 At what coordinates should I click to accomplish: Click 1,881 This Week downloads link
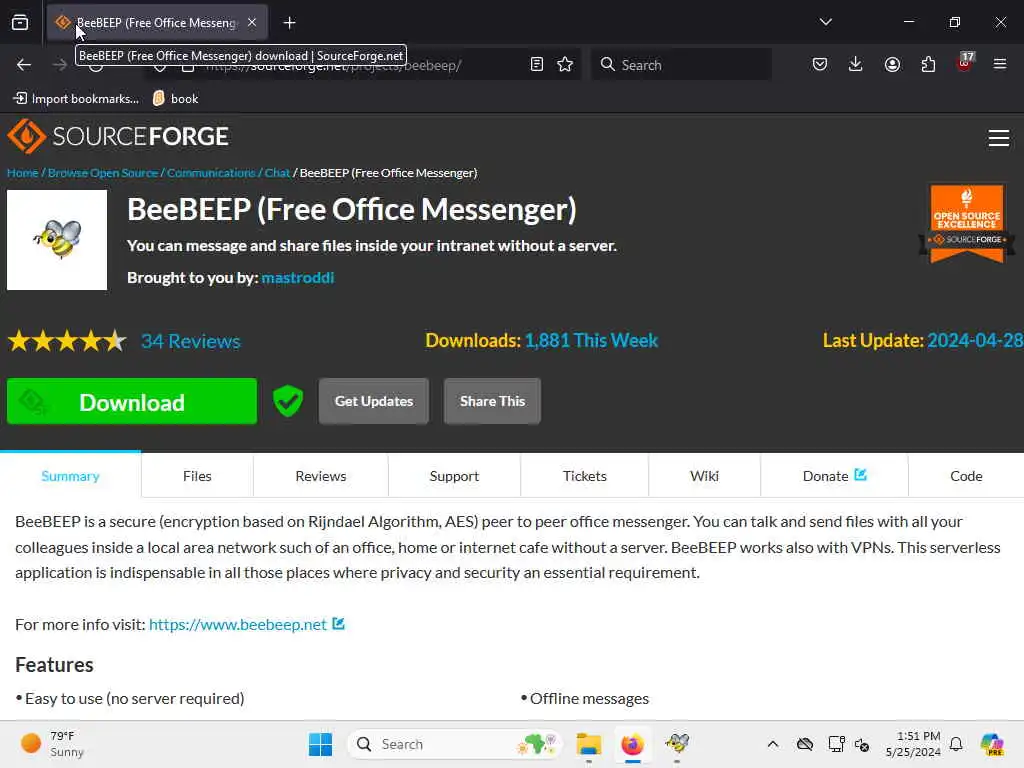591,340
